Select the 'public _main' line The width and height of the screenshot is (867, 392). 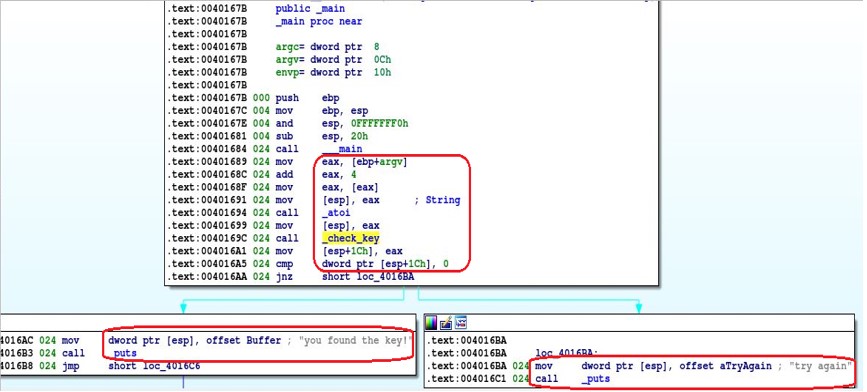[310, 9]
